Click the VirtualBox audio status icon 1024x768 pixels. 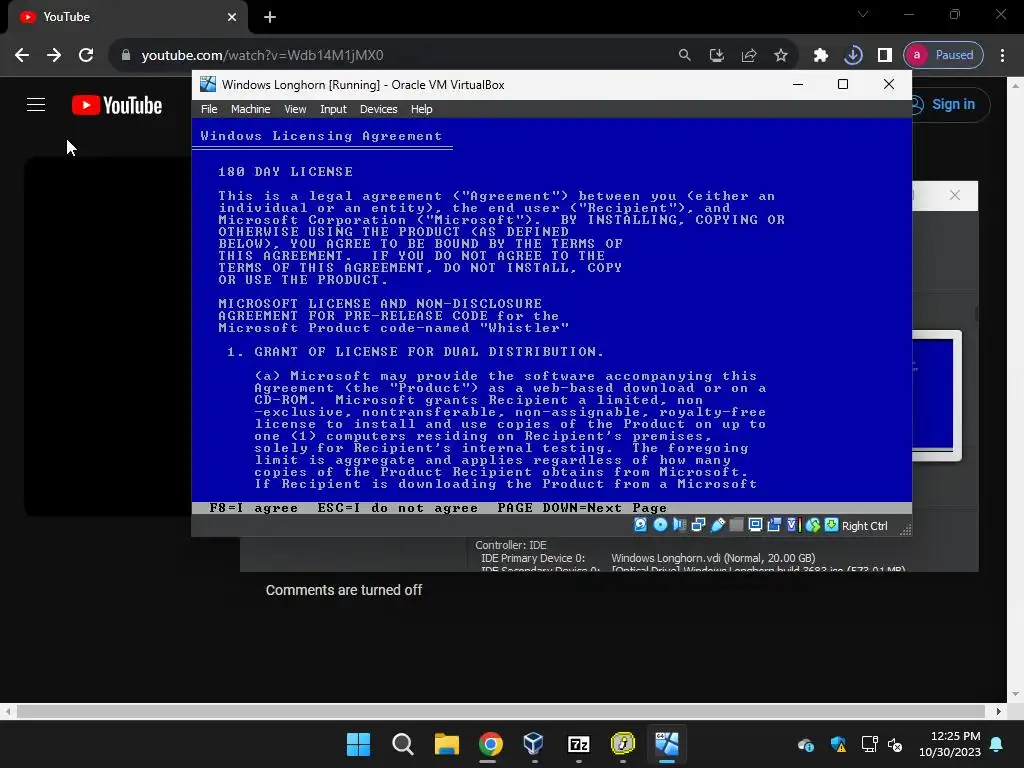[679, 525]
